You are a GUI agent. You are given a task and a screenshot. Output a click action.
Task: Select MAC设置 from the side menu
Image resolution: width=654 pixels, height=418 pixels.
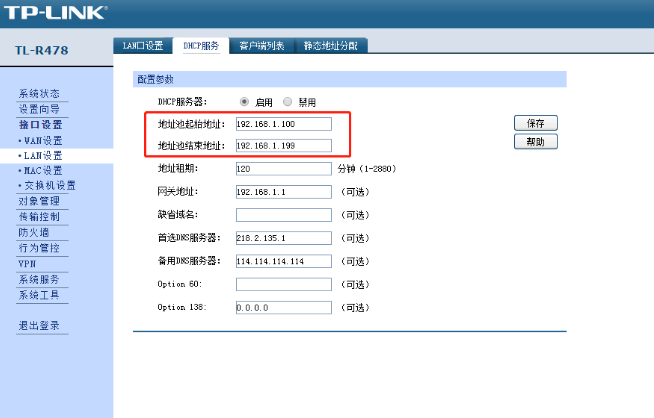point(42,170)
